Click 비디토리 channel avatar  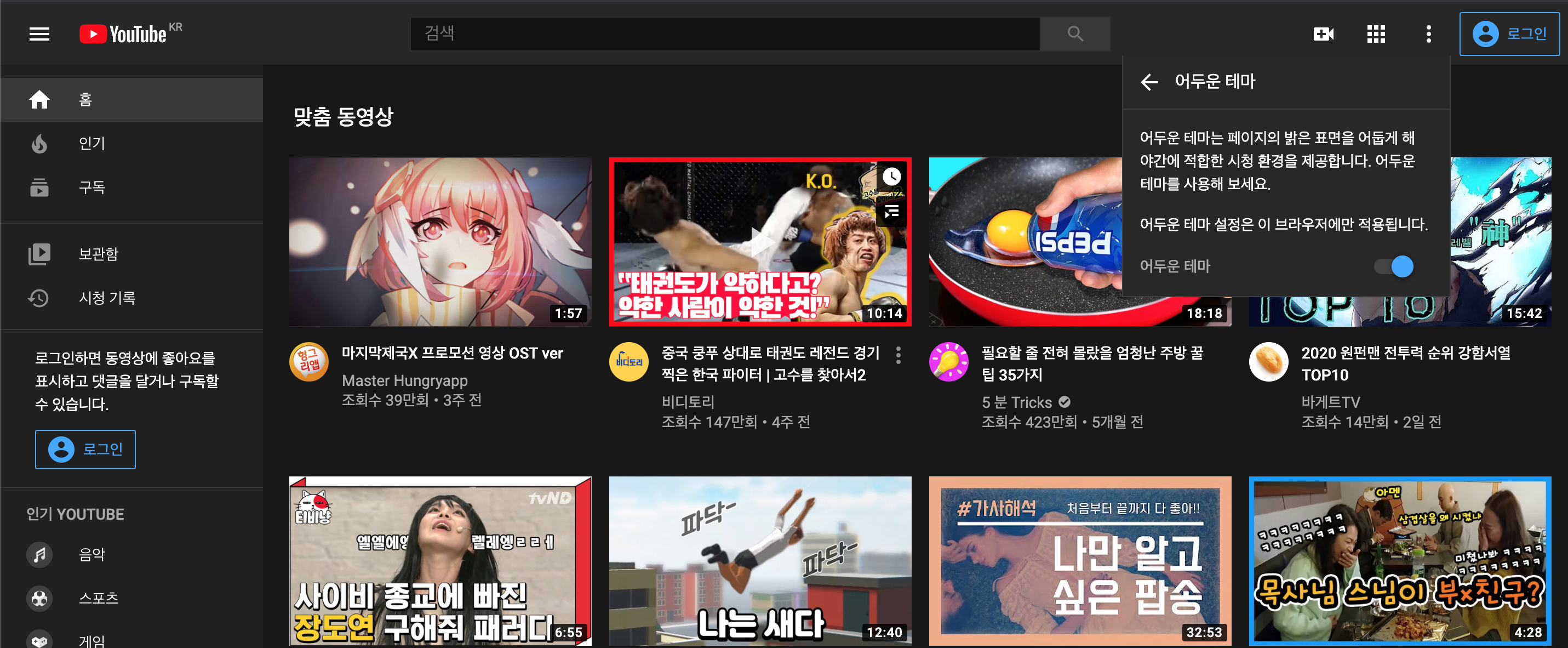click(x=629, y=362)
